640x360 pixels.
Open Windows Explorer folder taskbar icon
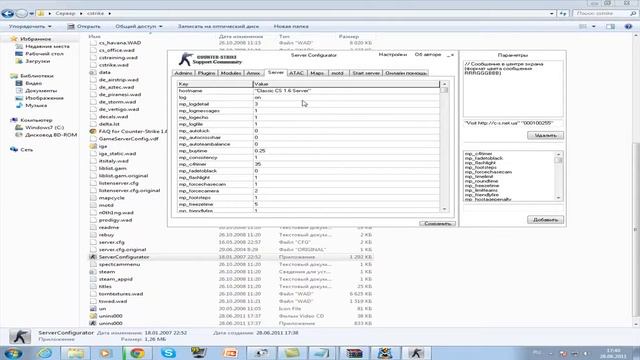[x=76, y=353]
